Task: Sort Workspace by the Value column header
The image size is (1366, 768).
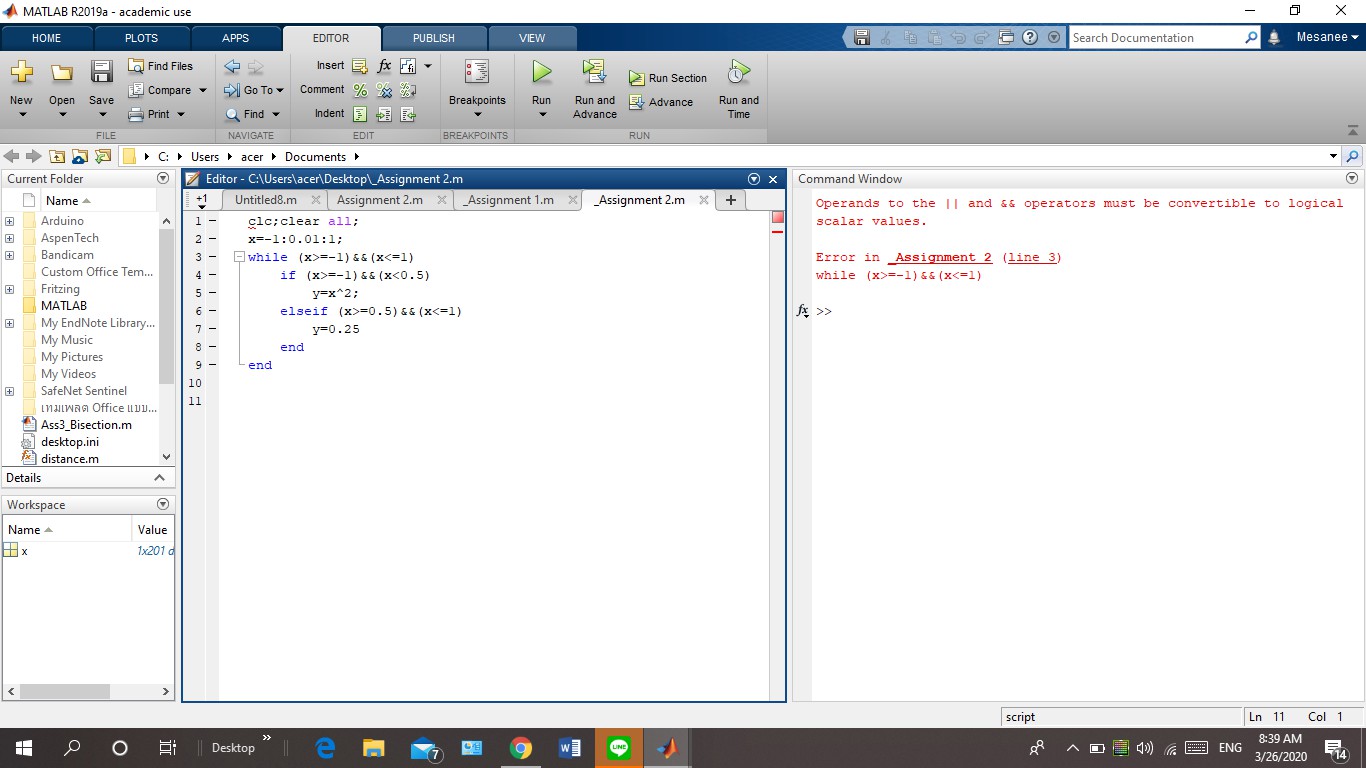Action: click(152, 530)
